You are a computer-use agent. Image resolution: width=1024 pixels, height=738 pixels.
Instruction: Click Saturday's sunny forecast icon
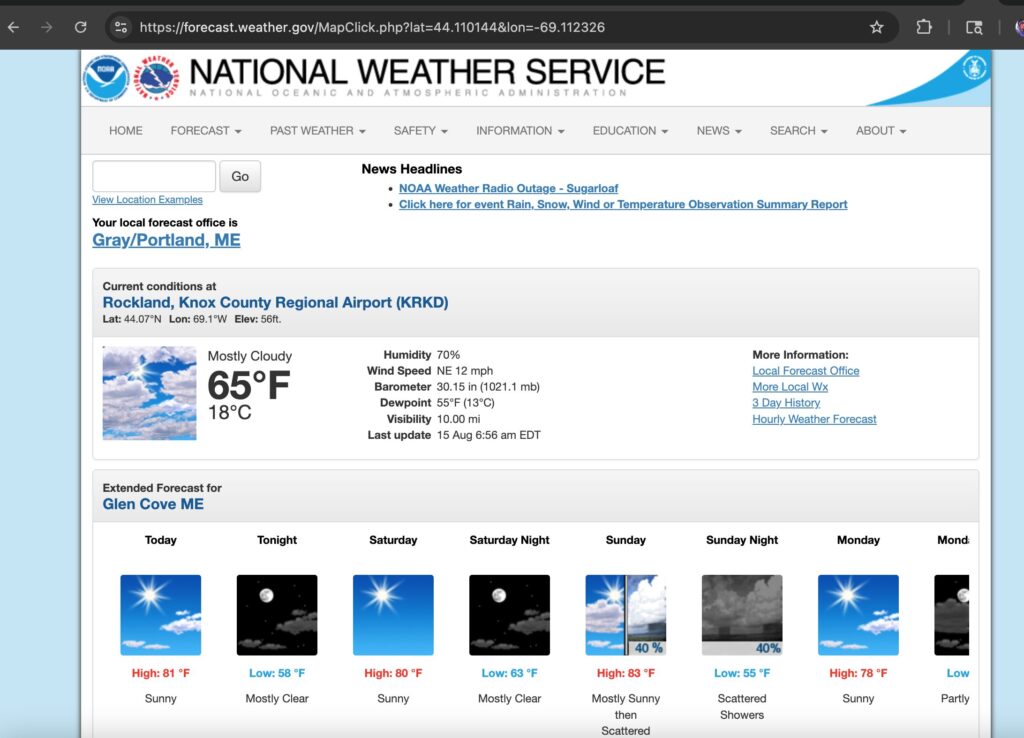tap(393, 615)
